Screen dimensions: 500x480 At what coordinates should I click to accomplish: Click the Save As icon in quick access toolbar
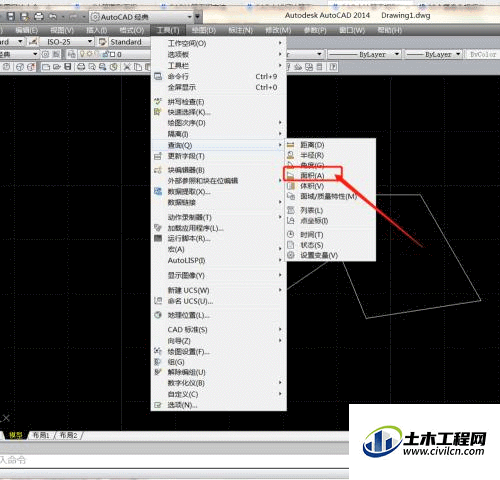click(x=24, y=17)
